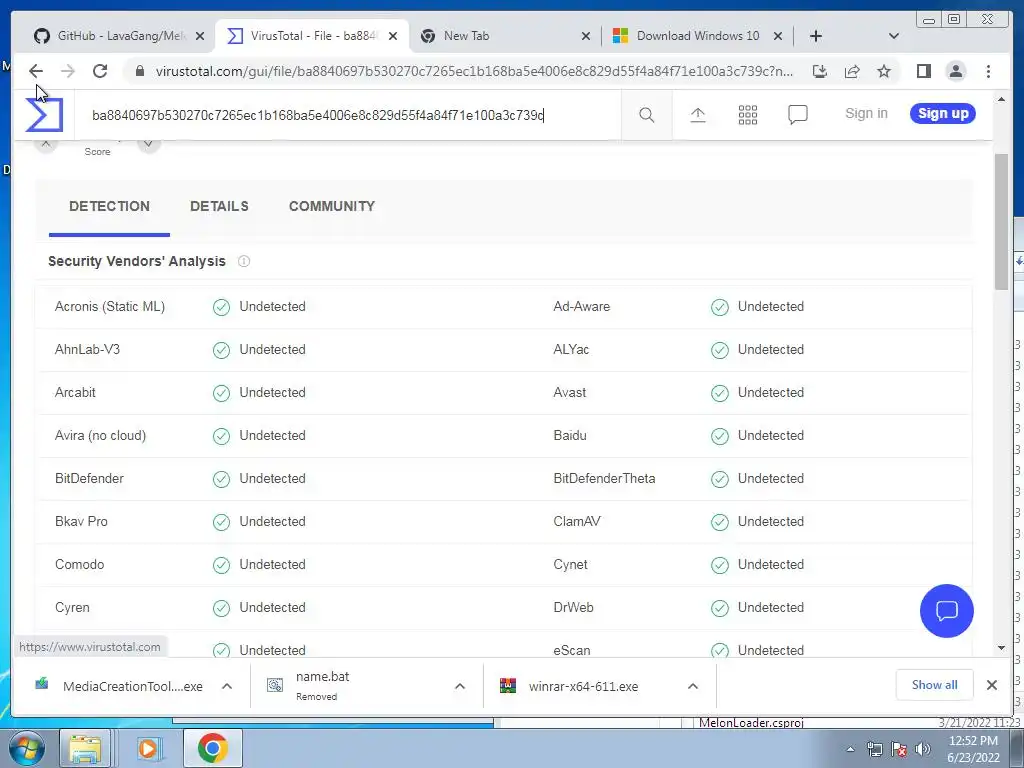Viewport: 1024px width, 768px height.
Task: Click the browser forward arrow
Action: (x=68, y=71)
